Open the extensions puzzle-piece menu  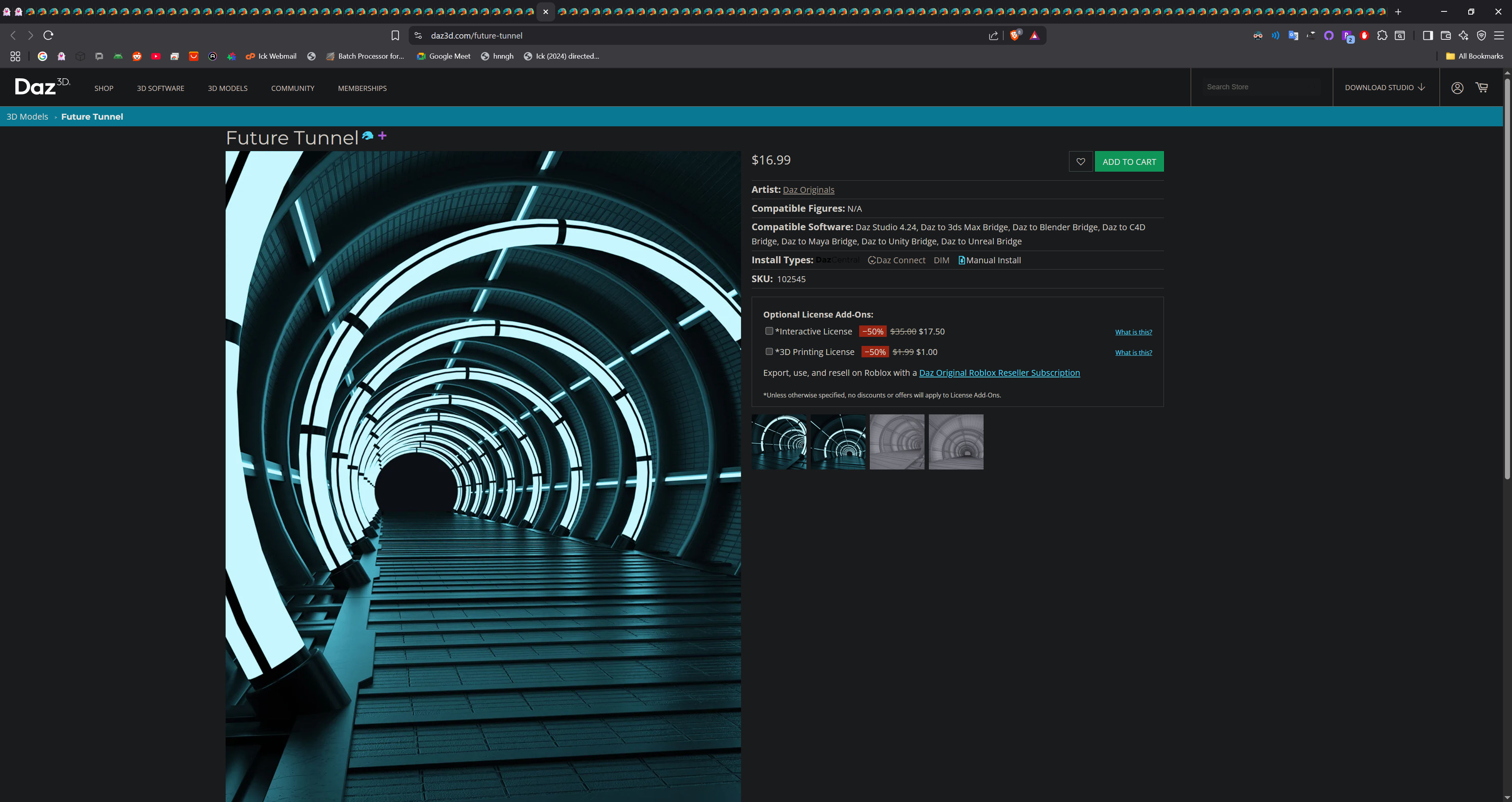(x=1382, y=36)
